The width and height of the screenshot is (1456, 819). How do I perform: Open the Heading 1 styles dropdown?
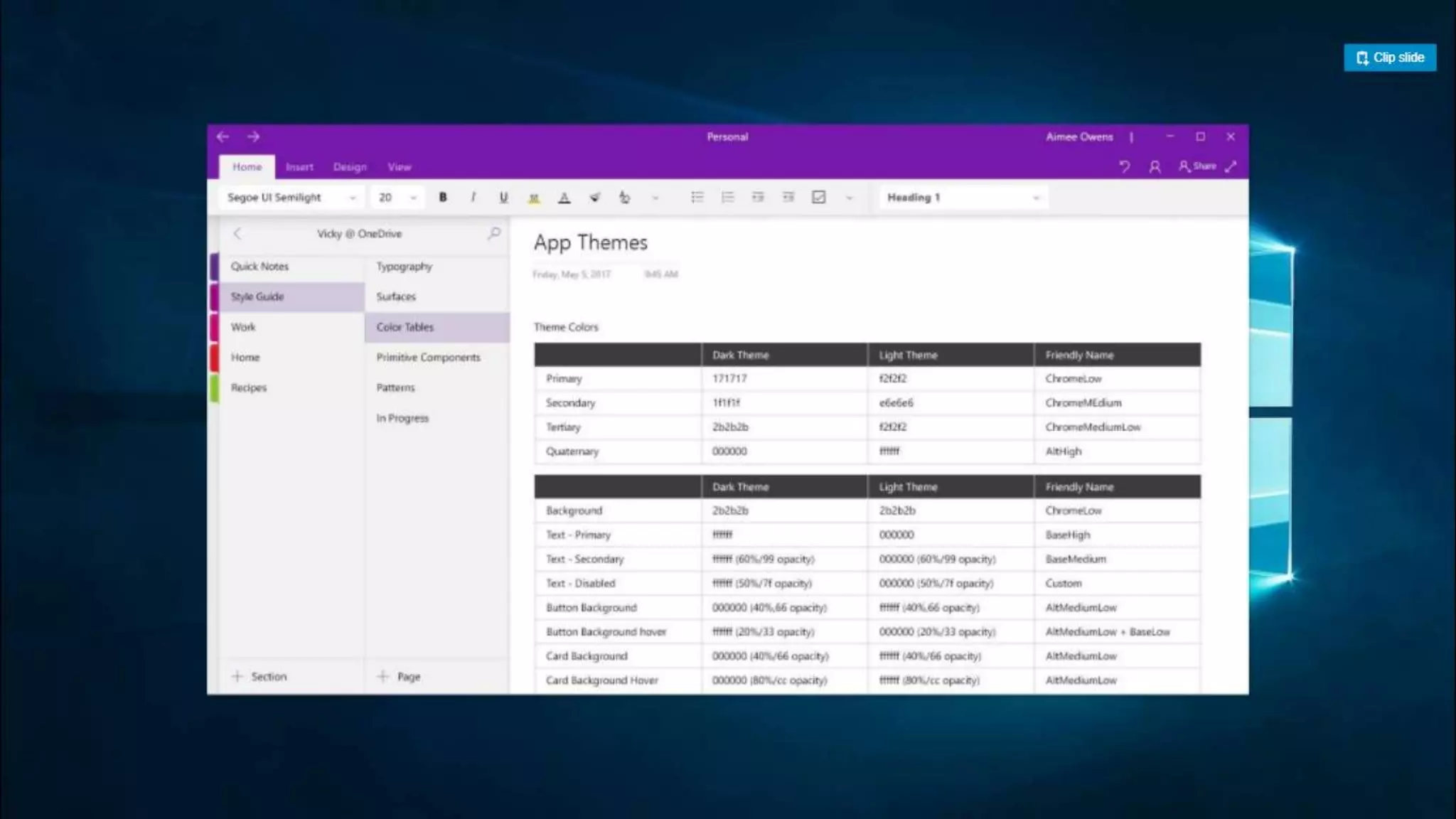pos(963,197)
